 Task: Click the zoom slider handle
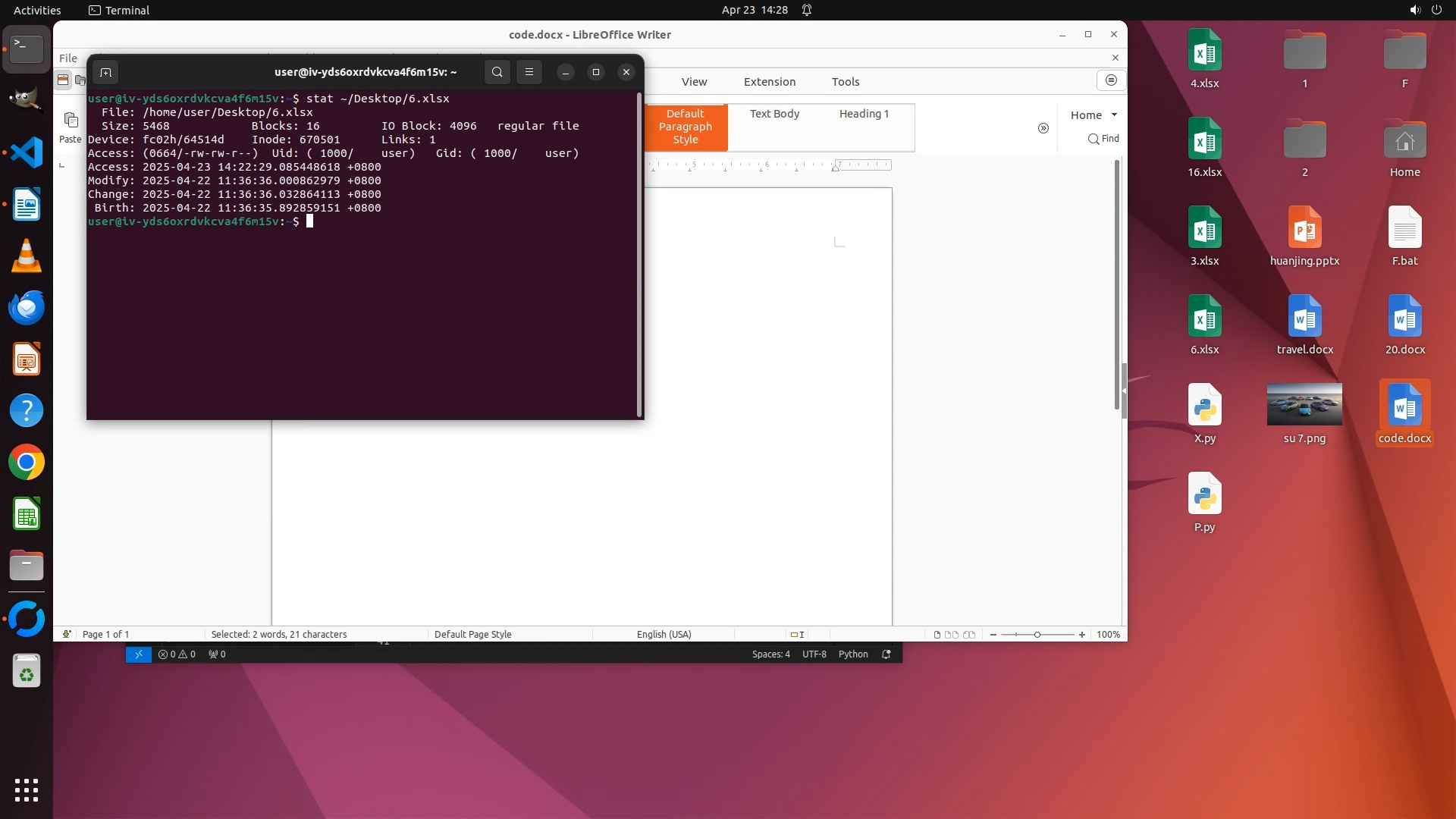(x=1037, y=635)
